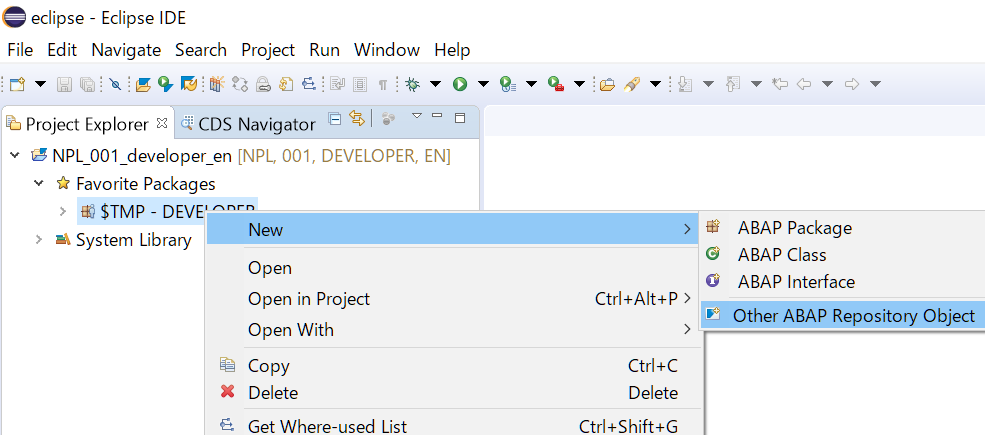Open the Forward navigation history dropdown
Image resolution: width=985 pixels, height=435 pixels.
click(x=875, y=84)
